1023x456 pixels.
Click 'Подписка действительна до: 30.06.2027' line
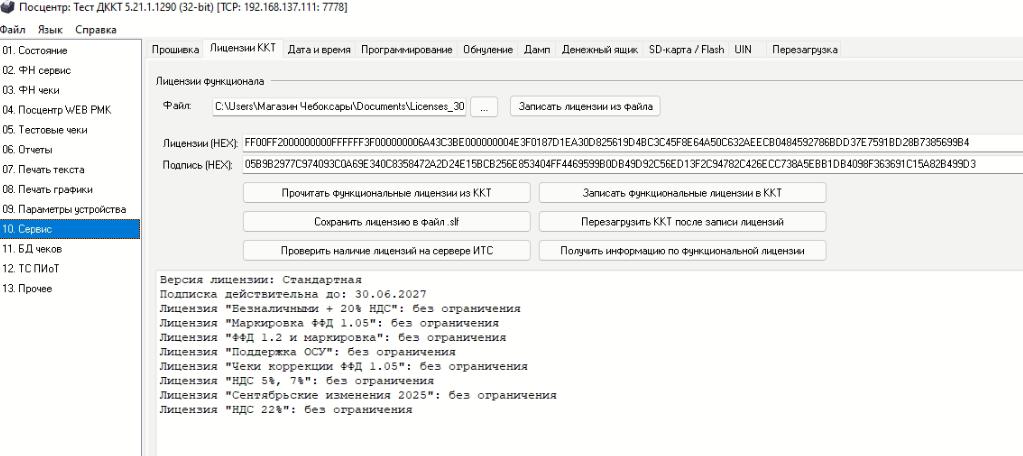pyautogui.click(x=293, y=294)
